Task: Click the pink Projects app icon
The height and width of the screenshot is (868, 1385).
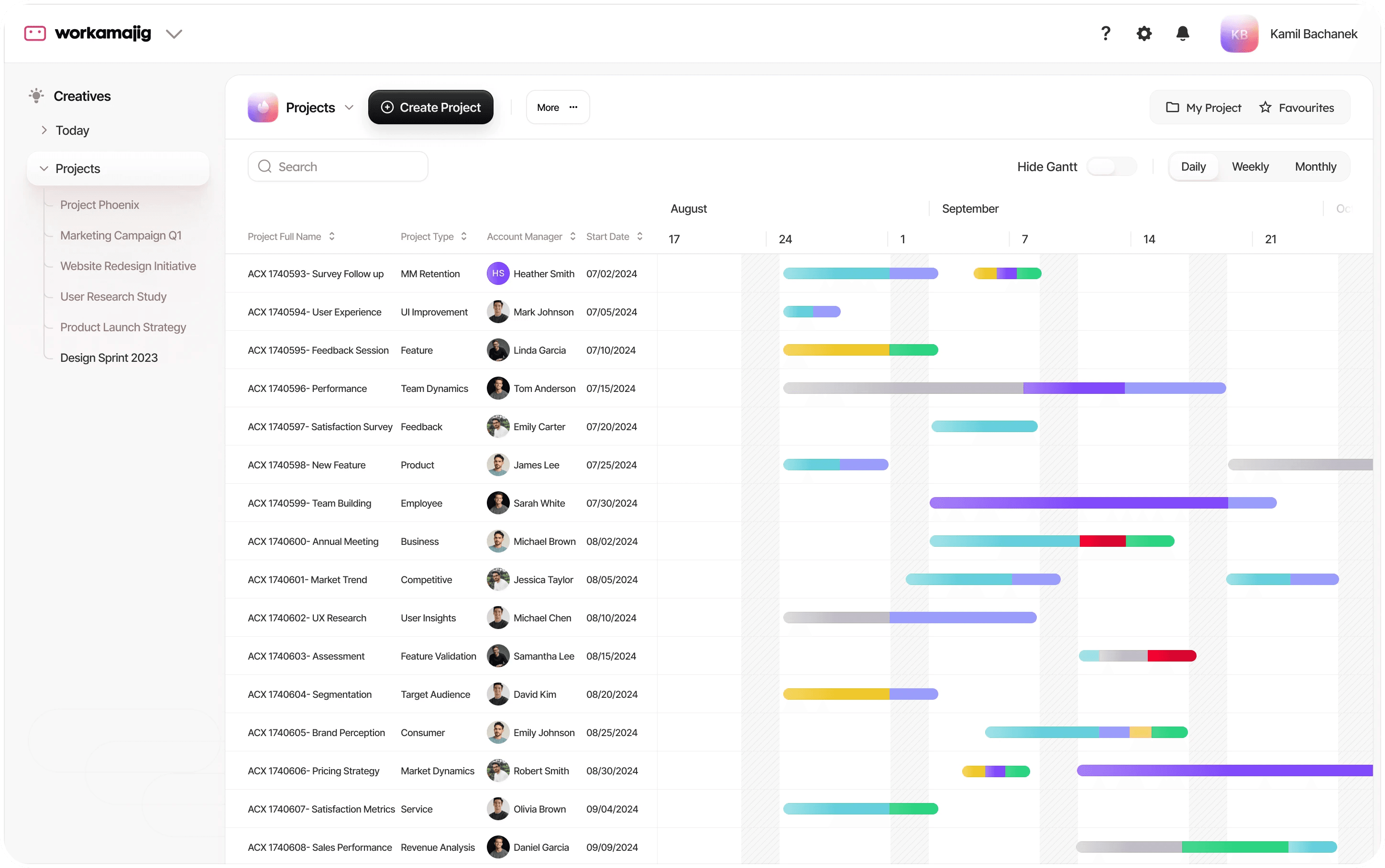Action: [263, 108]
